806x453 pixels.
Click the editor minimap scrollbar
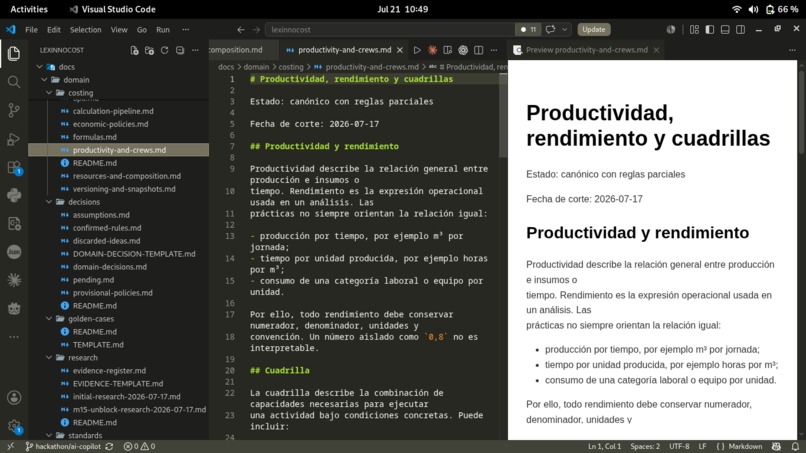(x=503, y=116)
